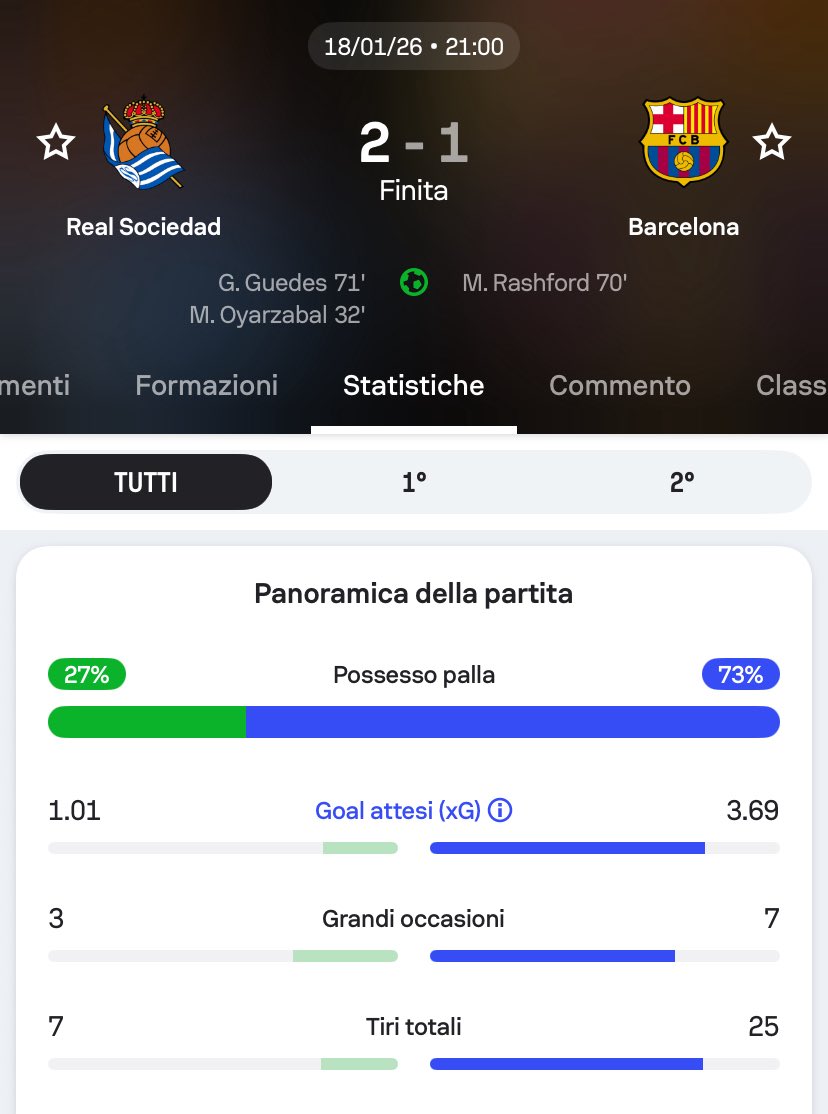Switch to the 1° half filter
Image resolution: width=828 pixels, height=1114 pixels.
click(414, 482)
